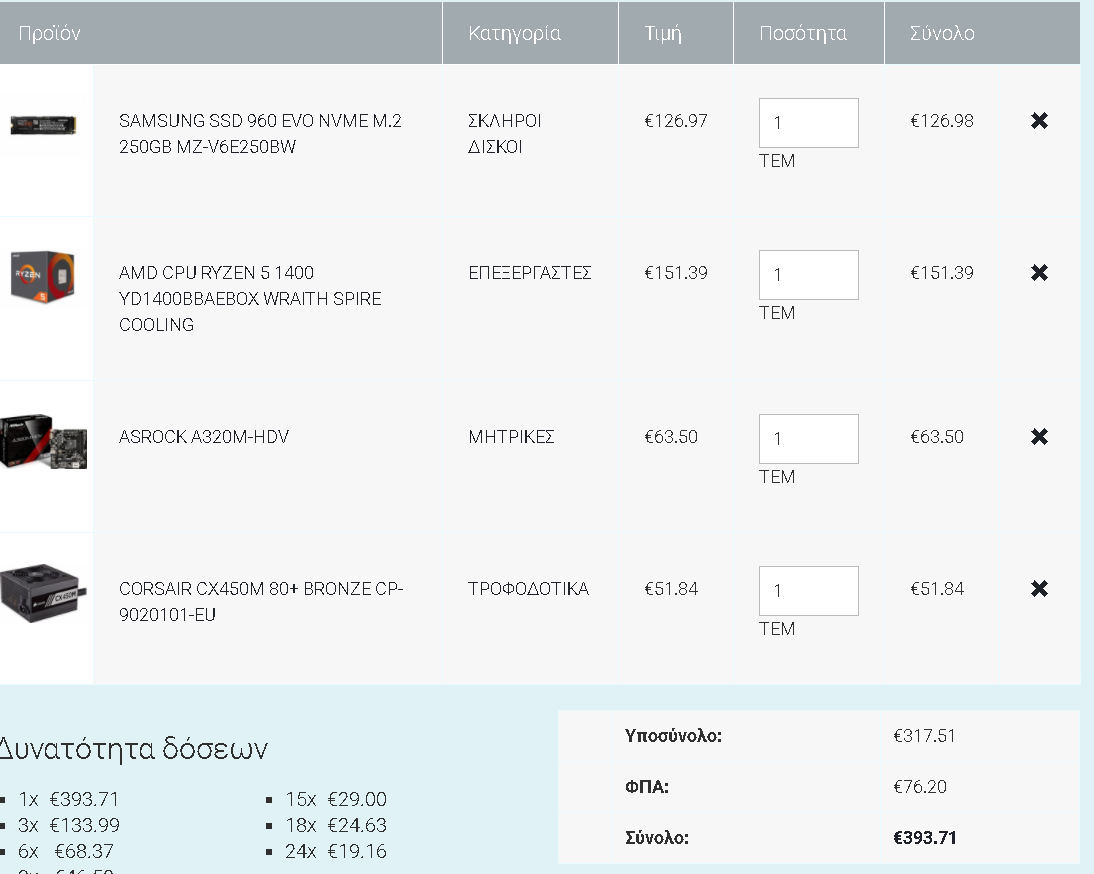Click the Σύνολο column header
This screenshot has height=874, width=1094.
point(942,33)
